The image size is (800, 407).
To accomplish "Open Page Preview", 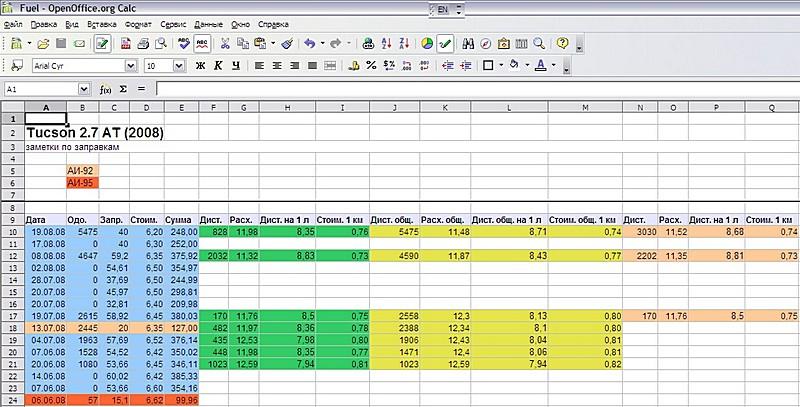I will (x=161, y=44).
